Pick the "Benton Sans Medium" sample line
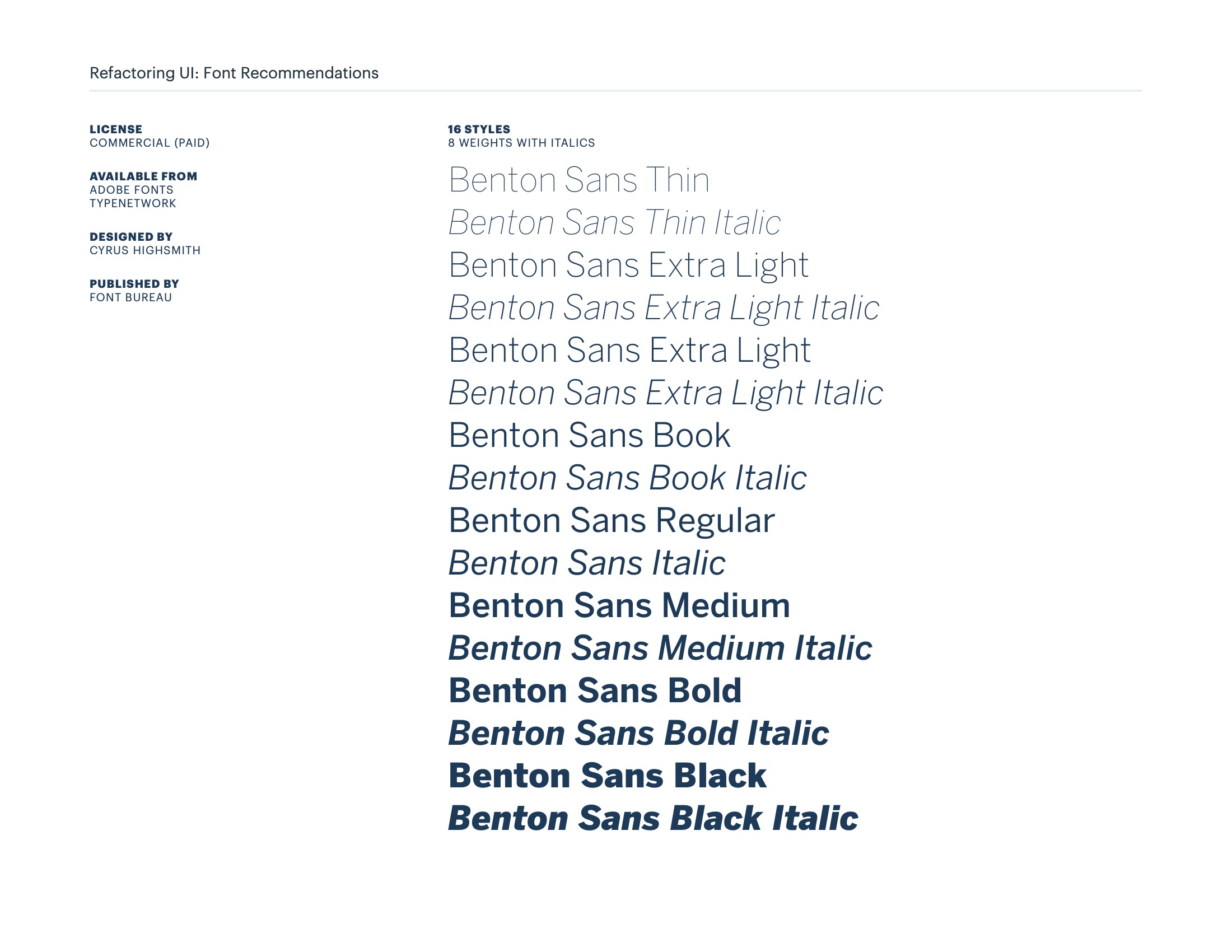Image resolution: width=1232 pixels, height=952 pixels. click(619, 605)
